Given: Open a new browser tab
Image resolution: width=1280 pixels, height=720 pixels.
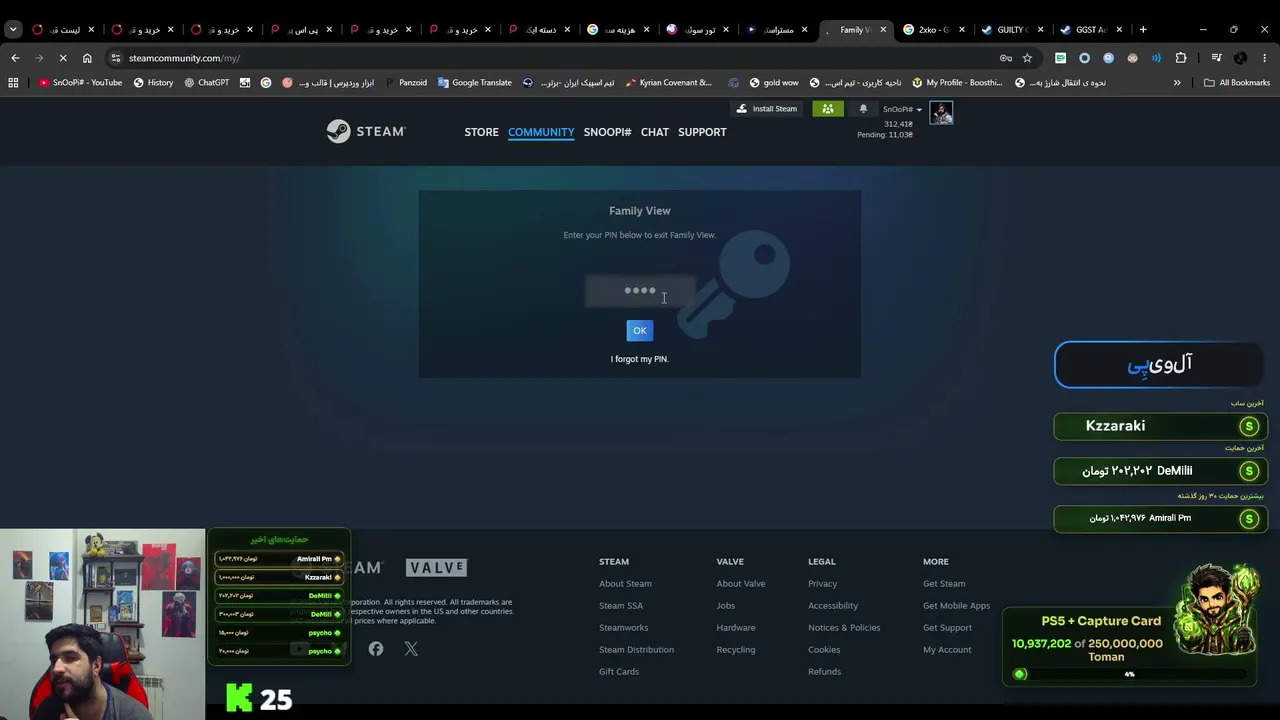Looking at the screenshot, I should [x=1143, y=29].
